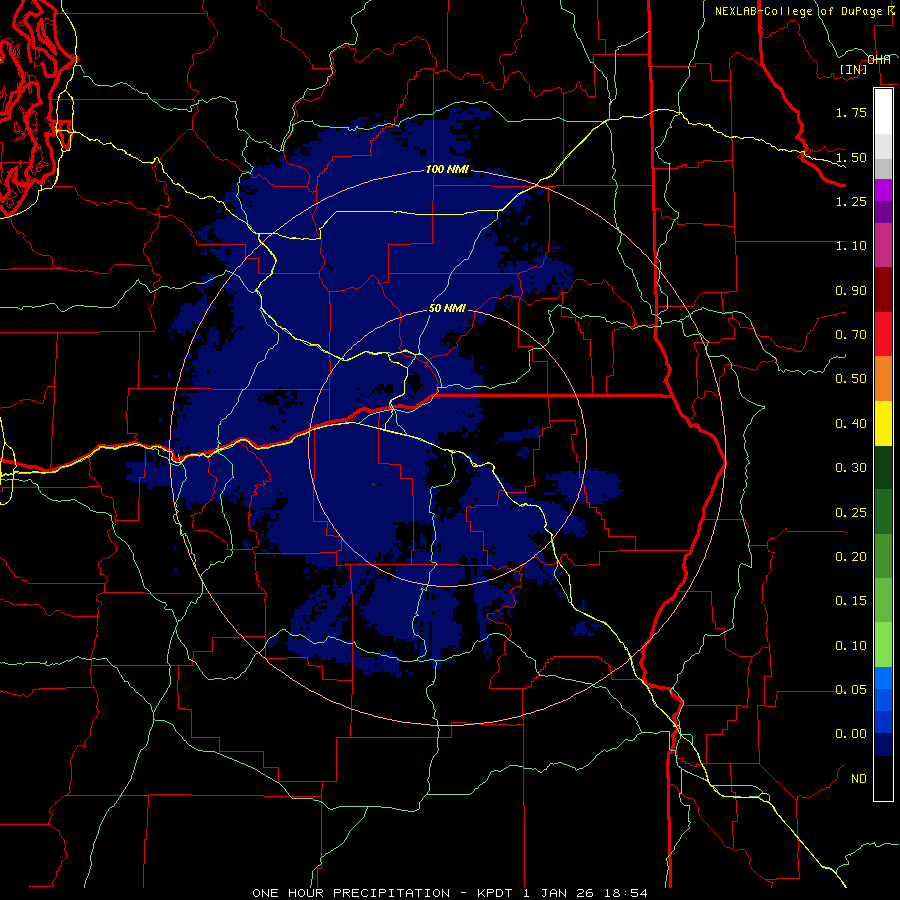This screenshot has width=900, height=900.
Task: Click the "[IN]" units label
Action: tap(854, 69)
